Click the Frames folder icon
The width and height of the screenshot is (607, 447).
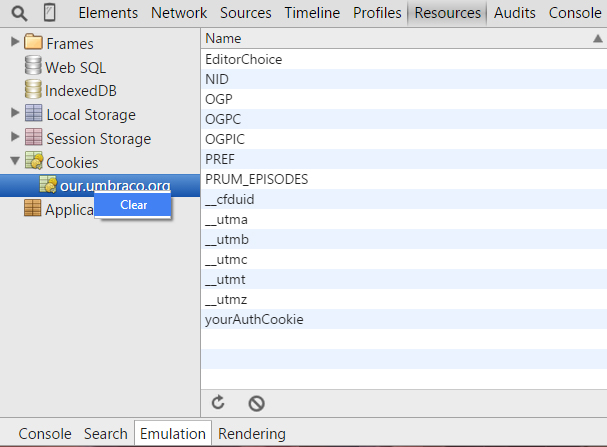coord(33,43)
